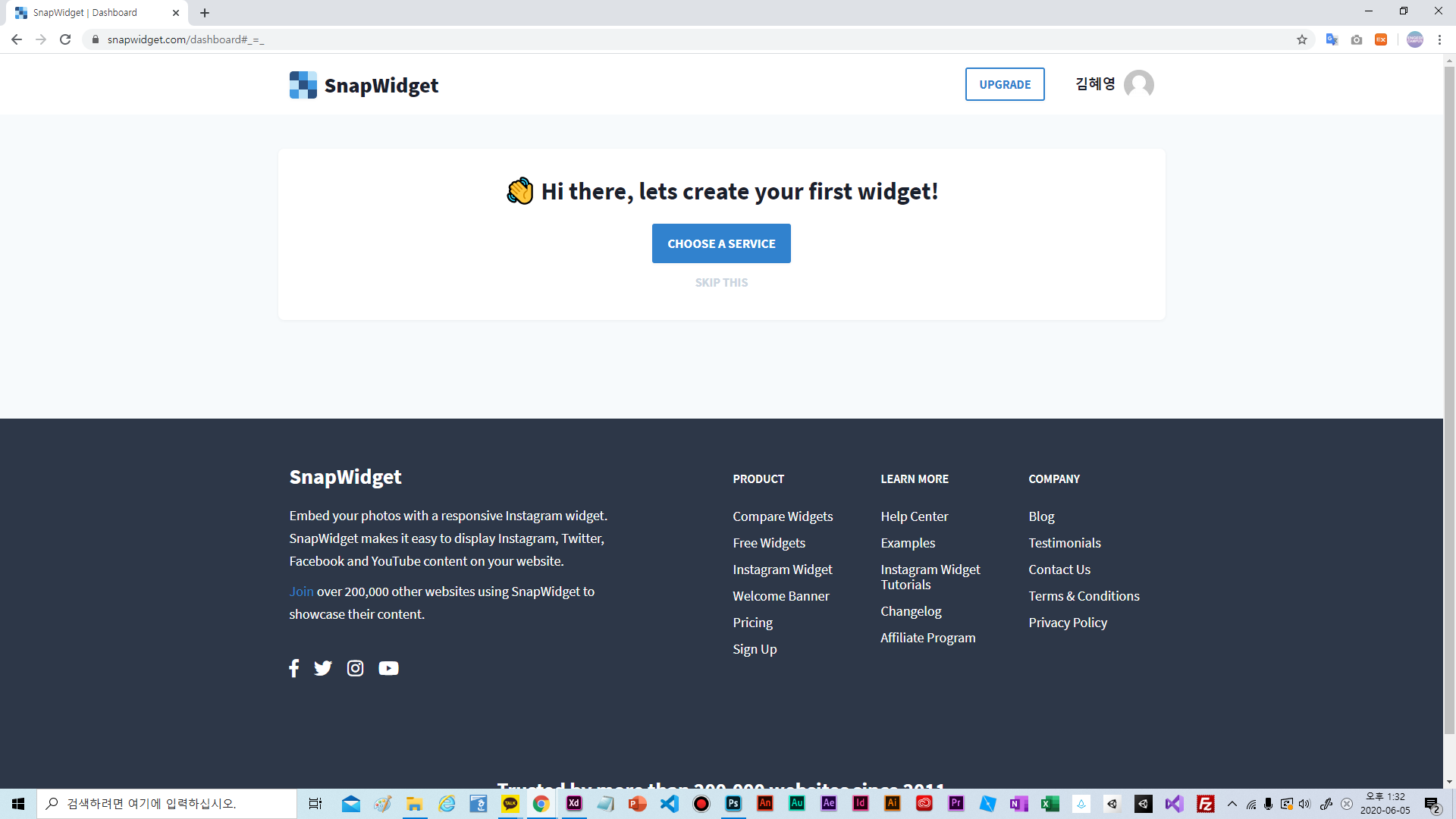Viewport: 1456px width, 819px height.
Task: Click the Windows taskbar search box
Action: 167,803
